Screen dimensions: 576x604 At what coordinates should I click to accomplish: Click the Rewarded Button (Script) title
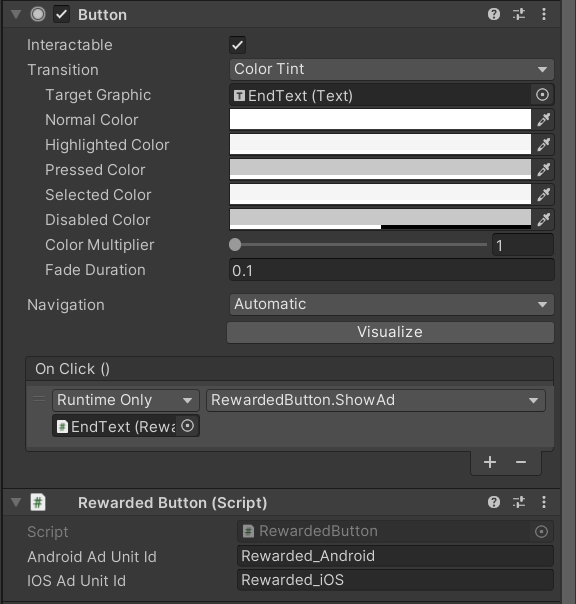pos(173,503)
